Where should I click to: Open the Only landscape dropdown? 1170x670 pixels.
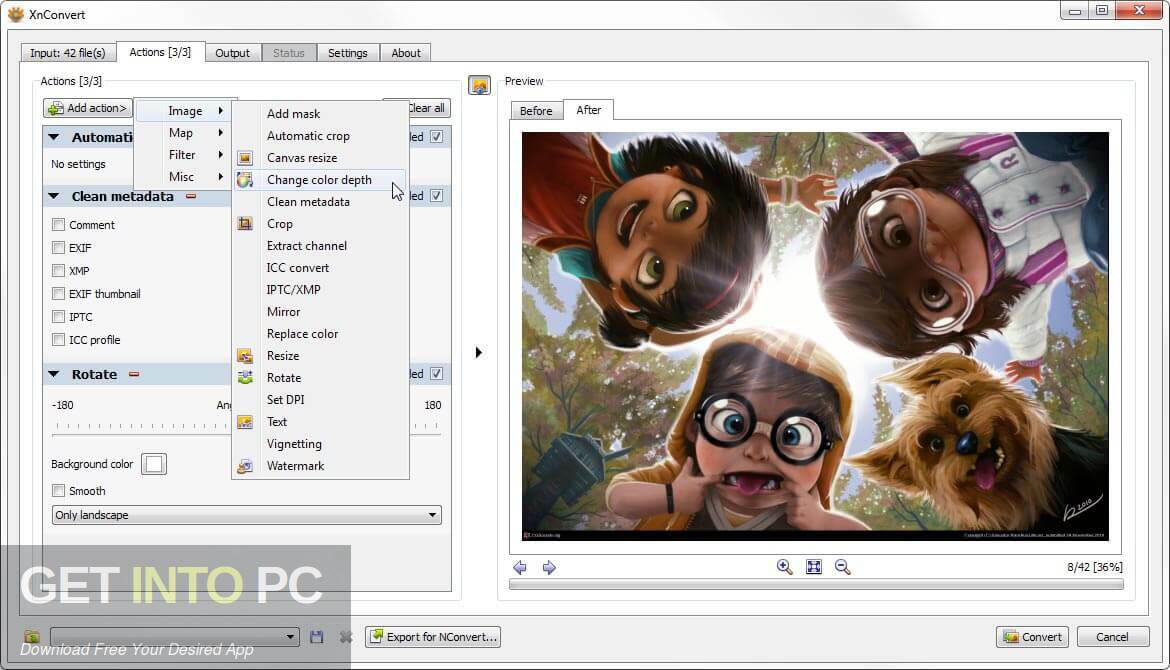(x=246, y=515)
